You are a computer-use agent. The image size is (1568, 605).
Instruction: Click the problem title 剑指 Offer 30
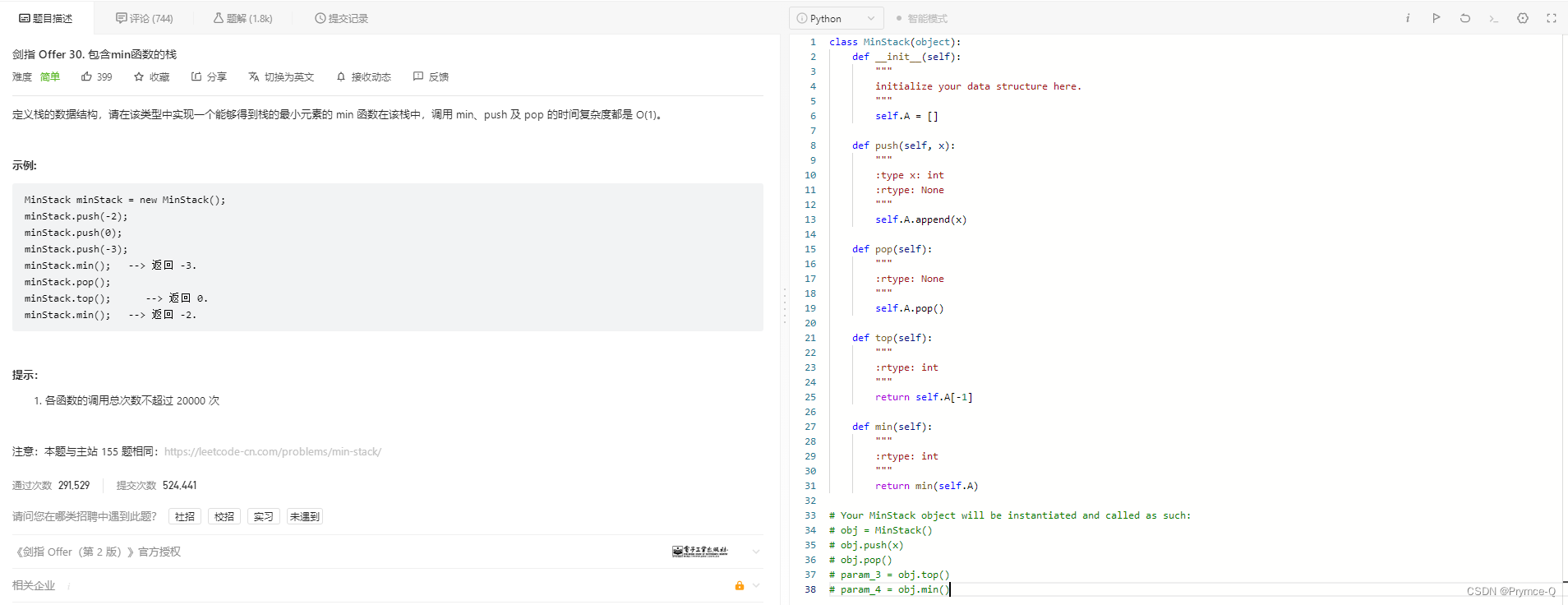(x=95, y=54)
